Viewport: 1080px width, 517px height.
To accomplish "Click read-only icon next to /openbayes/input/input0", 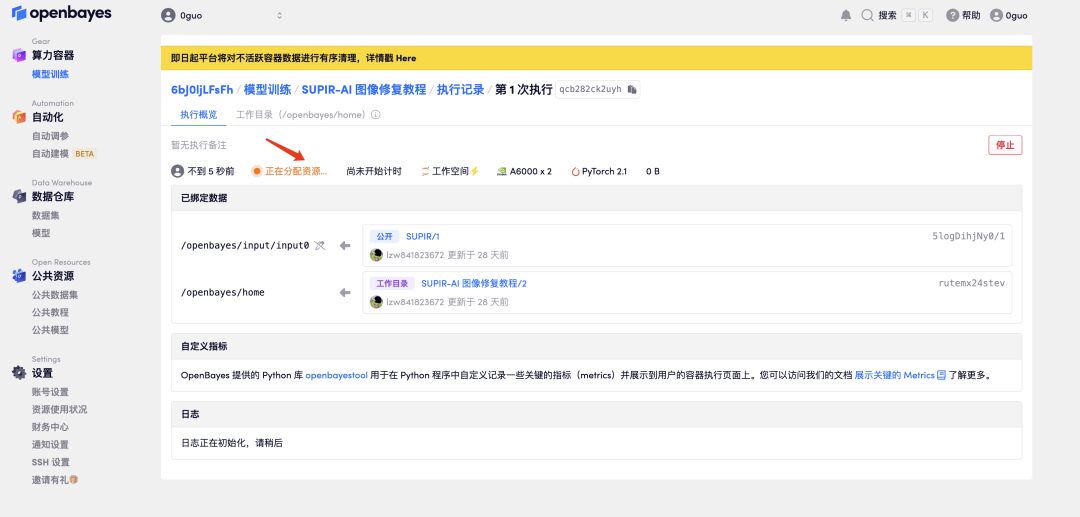I will click(319, 245).
